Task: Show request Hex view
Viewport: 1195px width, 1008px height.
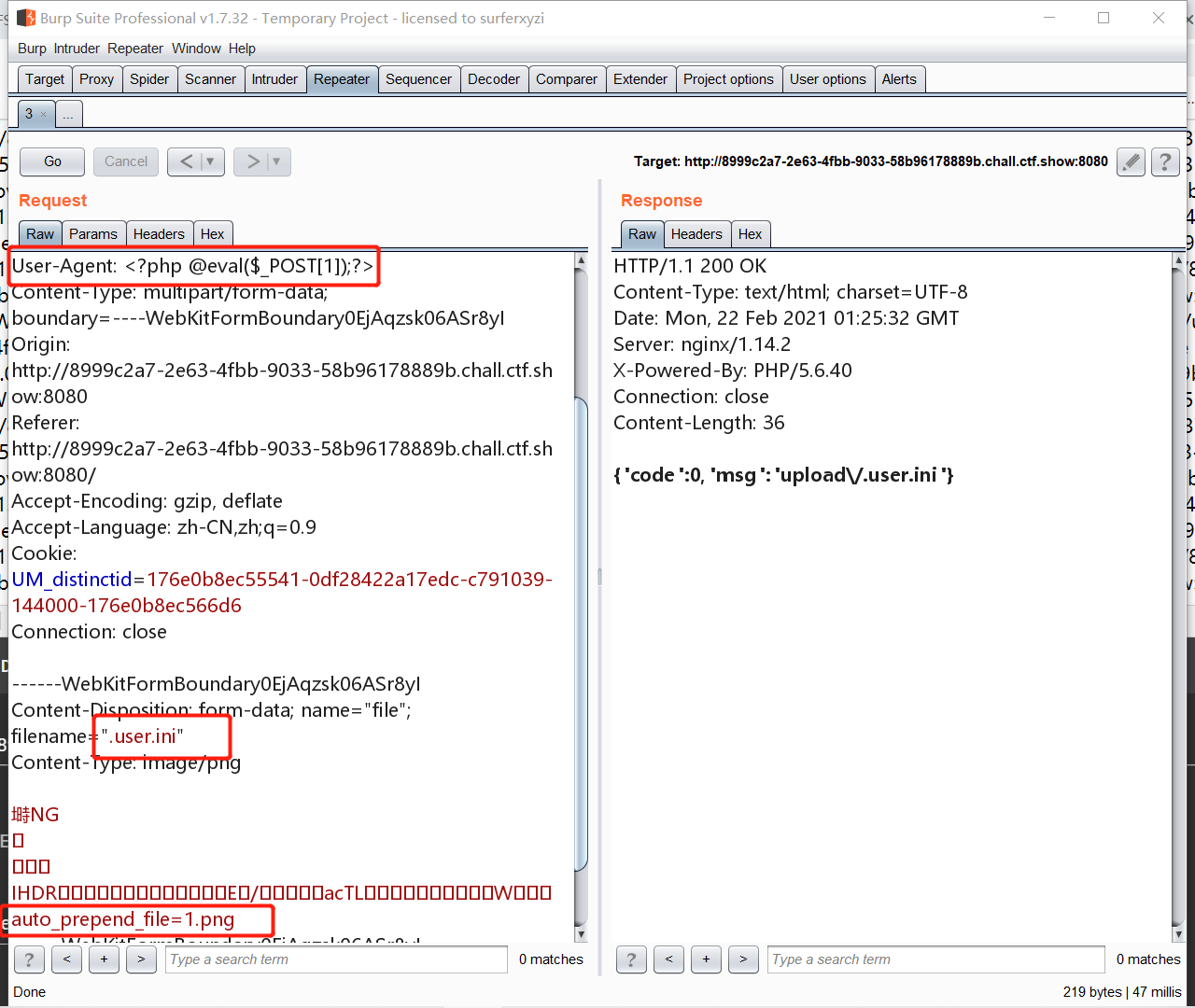Action: 213,234
